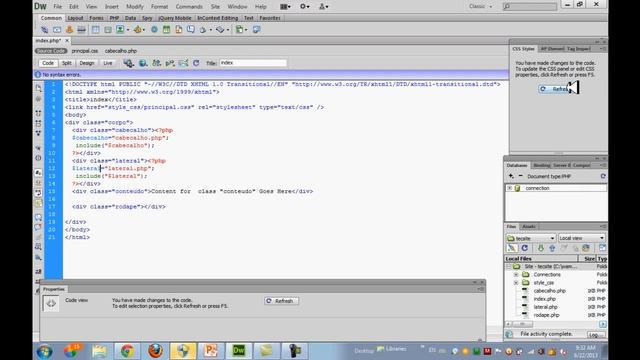Open Firefox from the taskbar
The height and width of the screenshot is (360, 640).
(x=155, y=351)
